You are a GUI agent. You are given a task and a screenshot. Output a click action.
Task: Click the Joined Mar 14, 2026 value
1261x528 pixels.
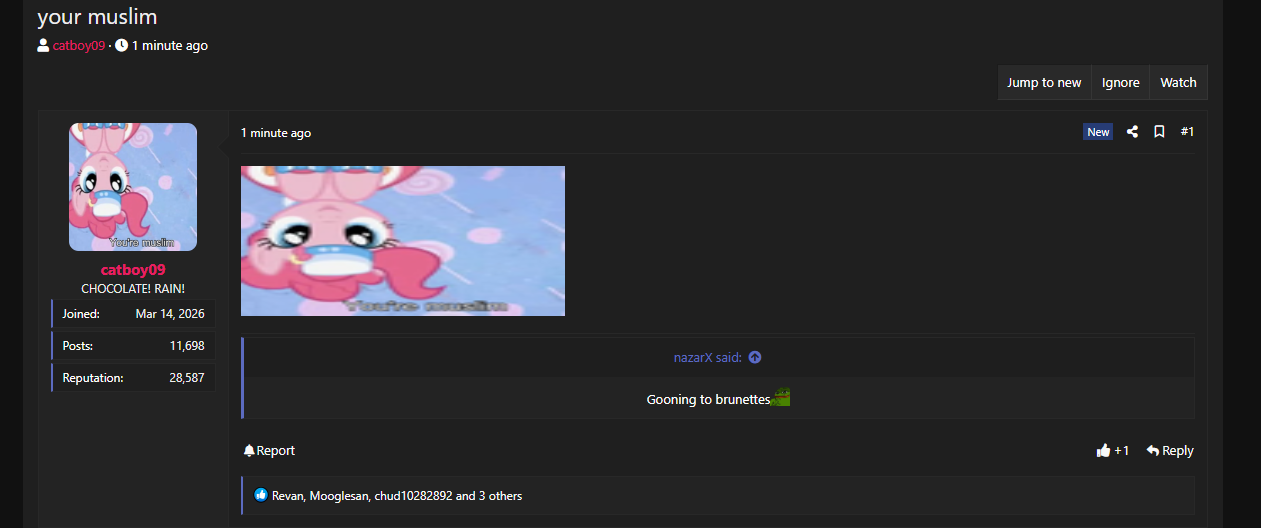click(170, 314)
